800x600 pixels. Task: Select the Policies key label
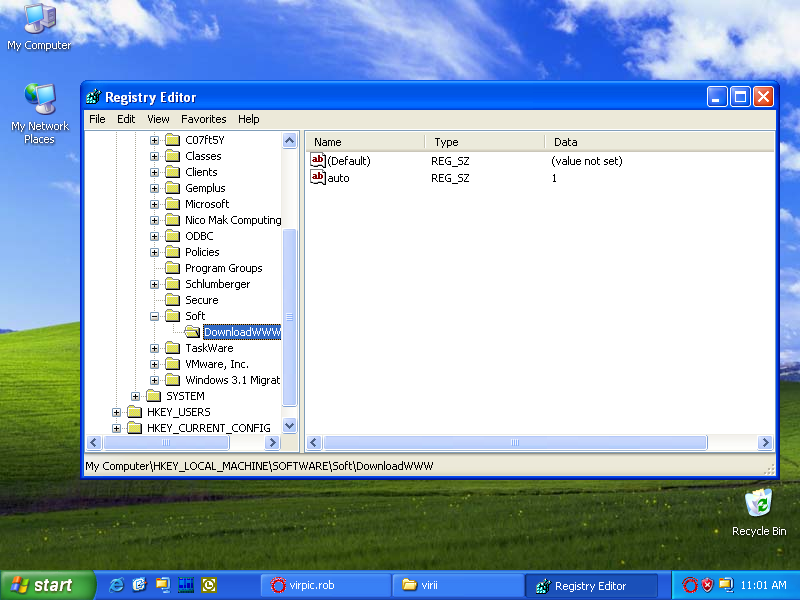click(x=202, y=252)
